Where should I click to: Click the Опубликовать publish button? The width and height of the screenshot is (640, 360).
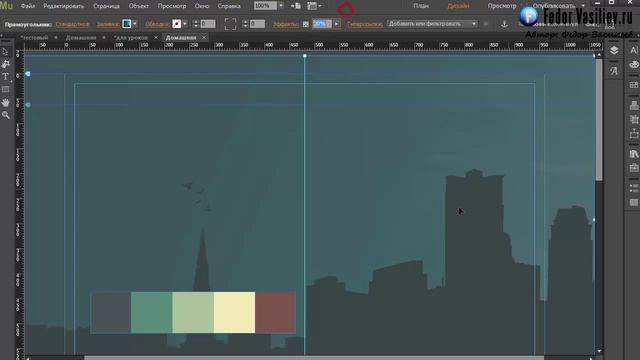(x=554, y=6)
